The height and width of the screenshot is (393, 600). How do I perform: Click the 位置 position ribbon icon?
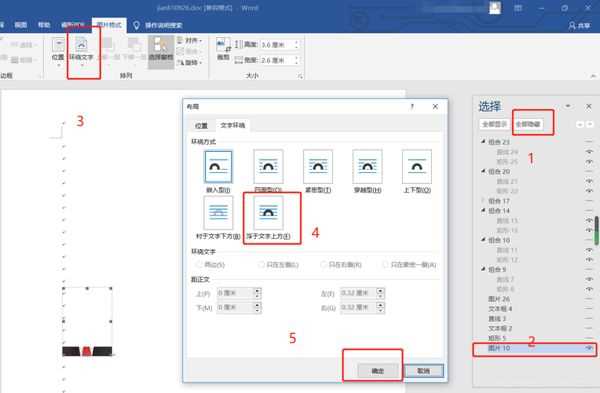58,51
